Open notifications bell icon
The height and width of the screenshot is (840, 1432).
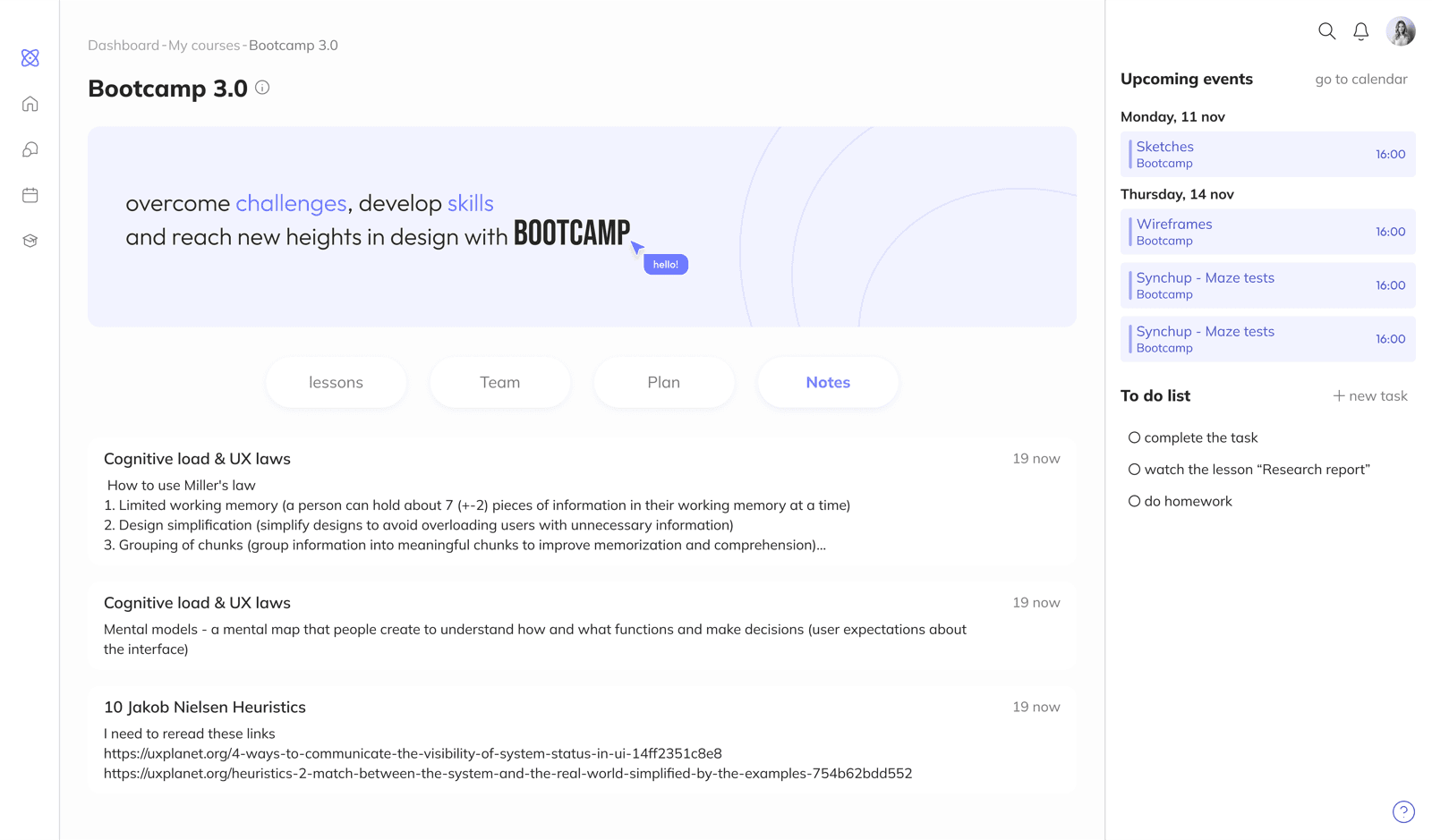(1360, 31)
